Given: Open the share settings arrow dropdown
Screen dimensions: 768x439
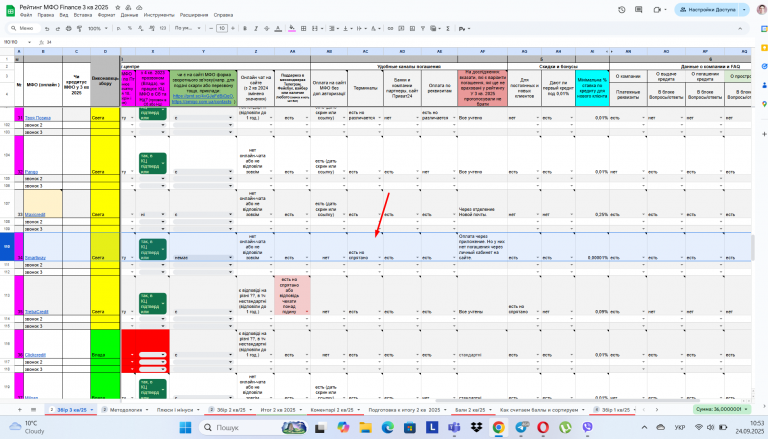Looking at the screenshot, I should [744, 9].
